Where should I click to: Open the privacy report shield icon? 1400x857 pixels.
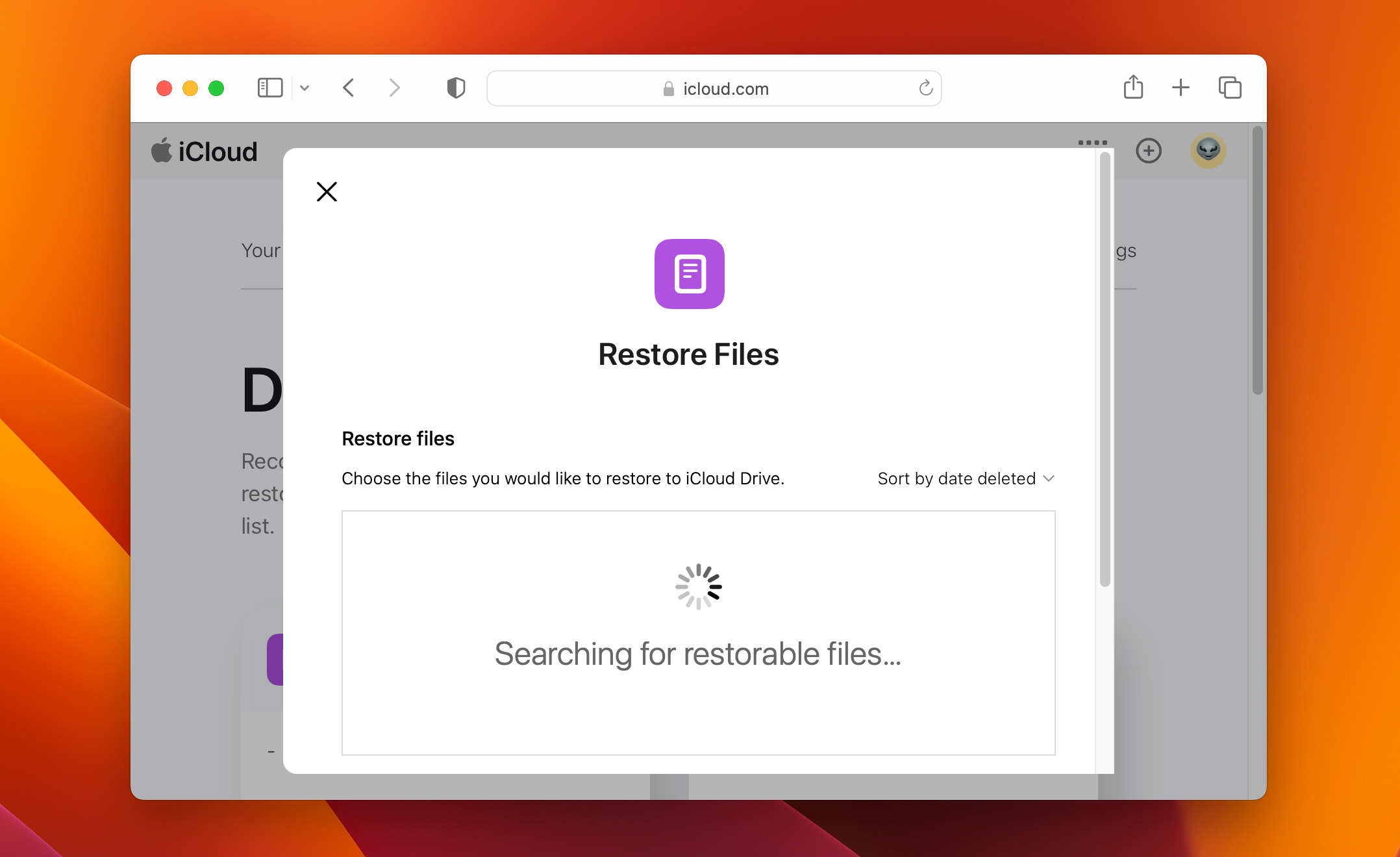coord(456,88)
